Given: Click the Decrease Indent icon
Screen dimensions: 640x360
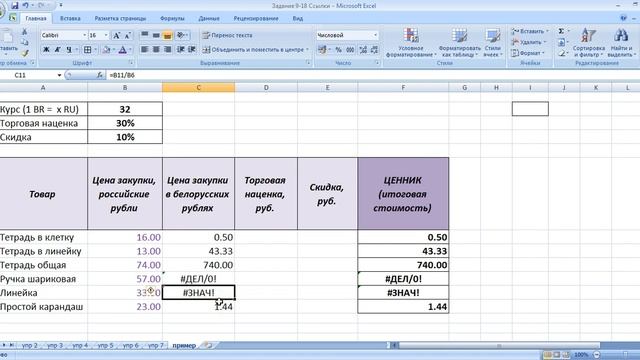Looking at the screenshot, I should click(180, 49).
